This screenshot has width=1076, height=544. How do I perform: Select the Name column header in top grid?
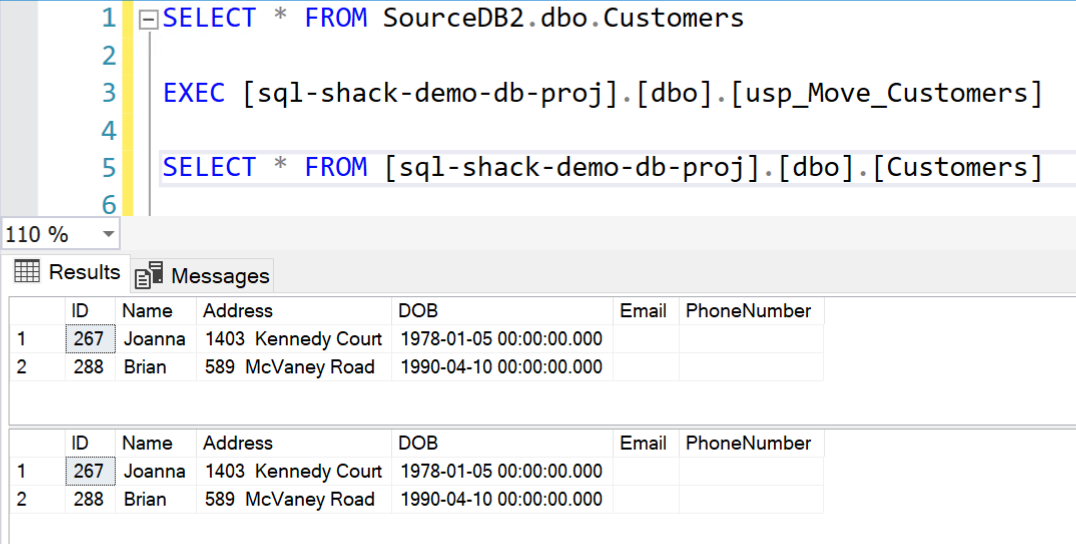pos(147,311)
